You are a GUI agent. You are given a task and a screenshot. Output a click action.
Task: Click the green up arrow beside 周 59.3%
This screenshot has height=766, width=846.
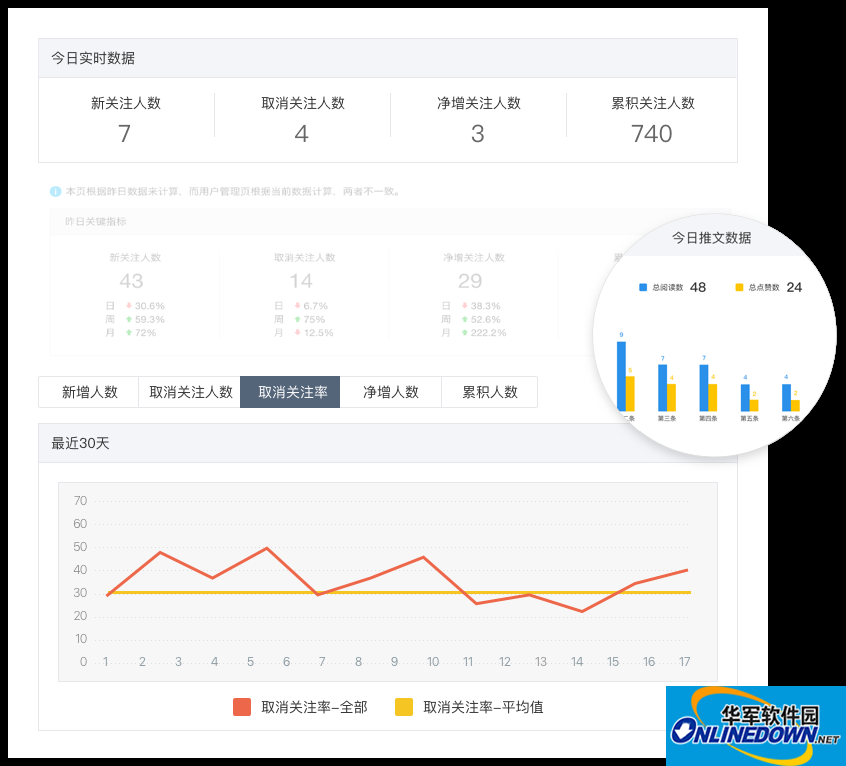(x=128, y=317)
